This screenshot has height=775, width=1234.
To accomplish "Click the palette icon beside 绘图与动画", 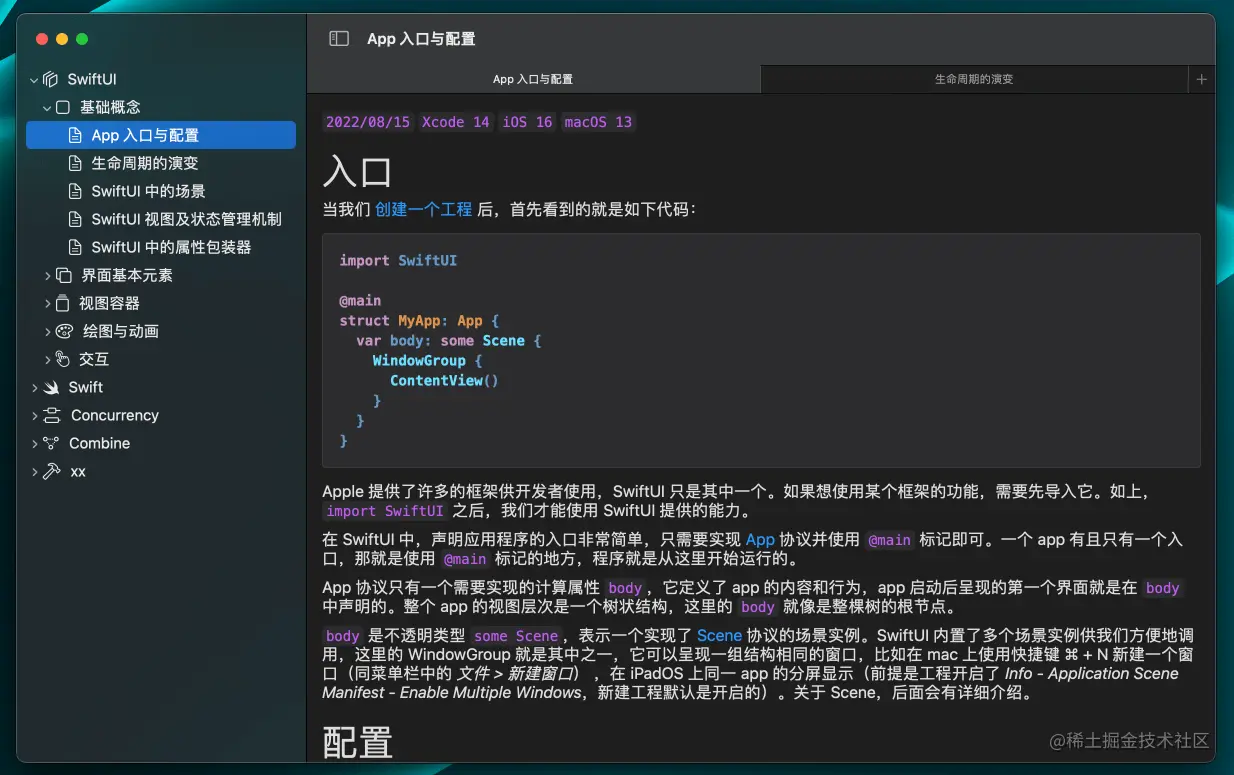I will 65,331.
